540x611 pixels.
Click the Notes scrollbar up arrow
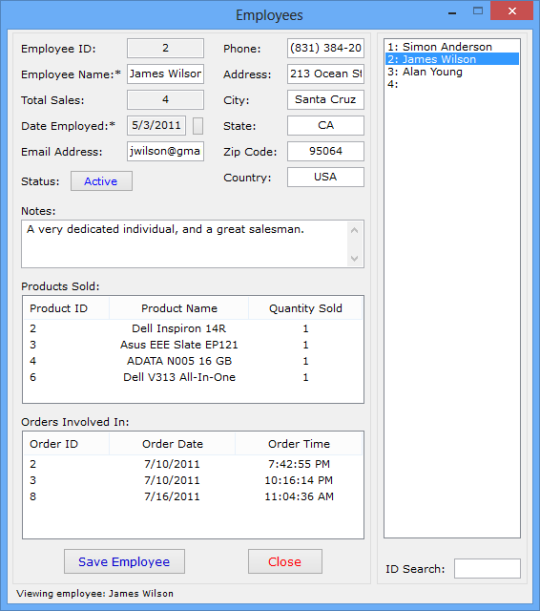(x=355, y=230)
